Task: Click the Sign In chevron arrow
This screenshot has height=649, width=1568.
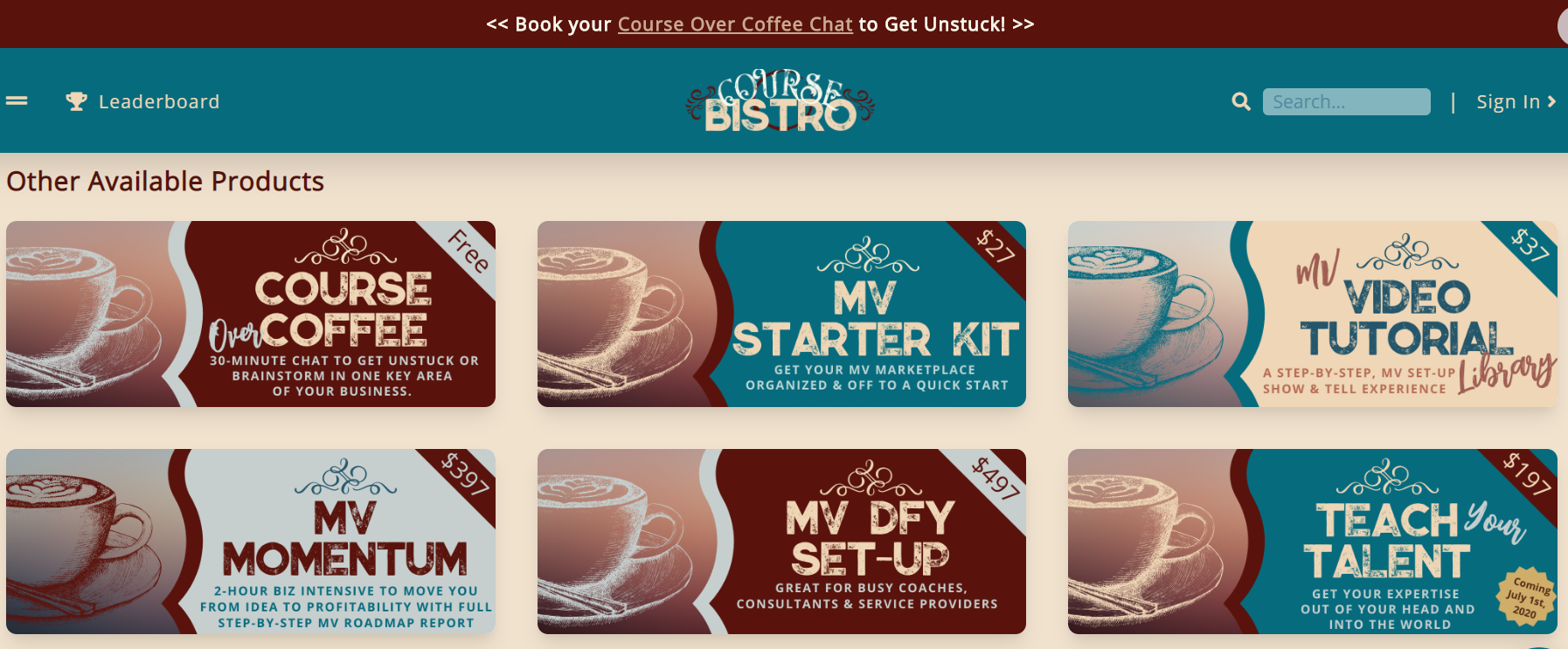Action: 1551,101
